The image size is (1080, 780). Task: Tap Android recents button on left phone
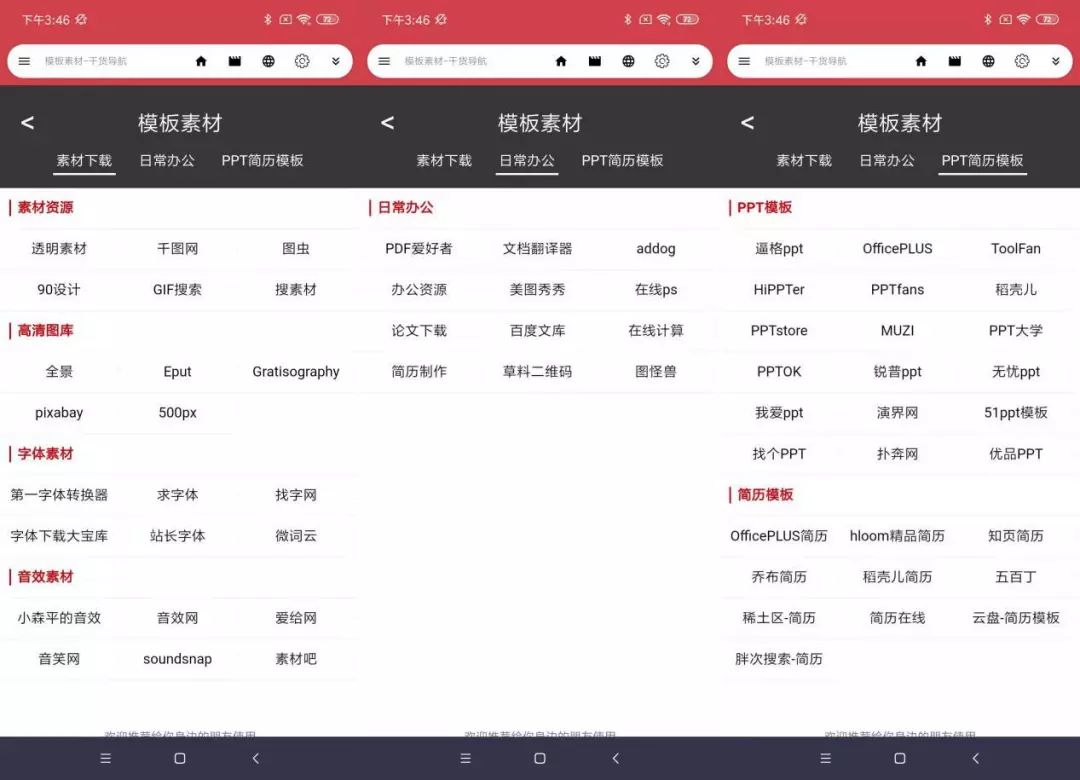(105, 759)
